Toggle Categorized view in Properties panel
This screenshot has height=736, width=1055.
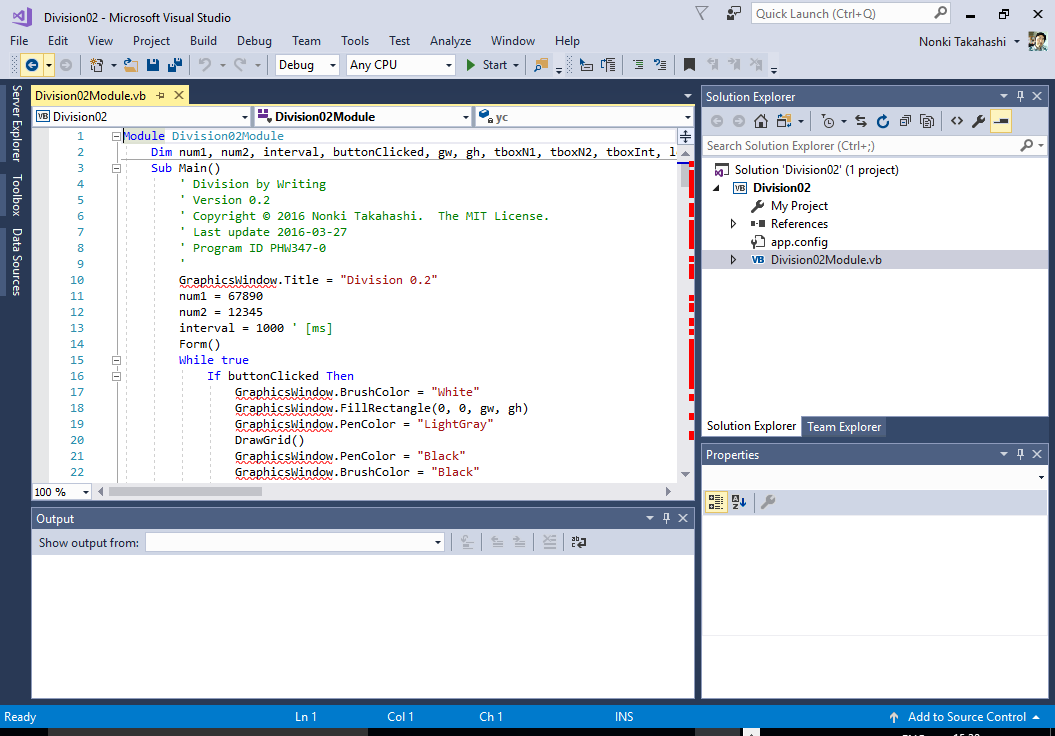tap(716, 502)
